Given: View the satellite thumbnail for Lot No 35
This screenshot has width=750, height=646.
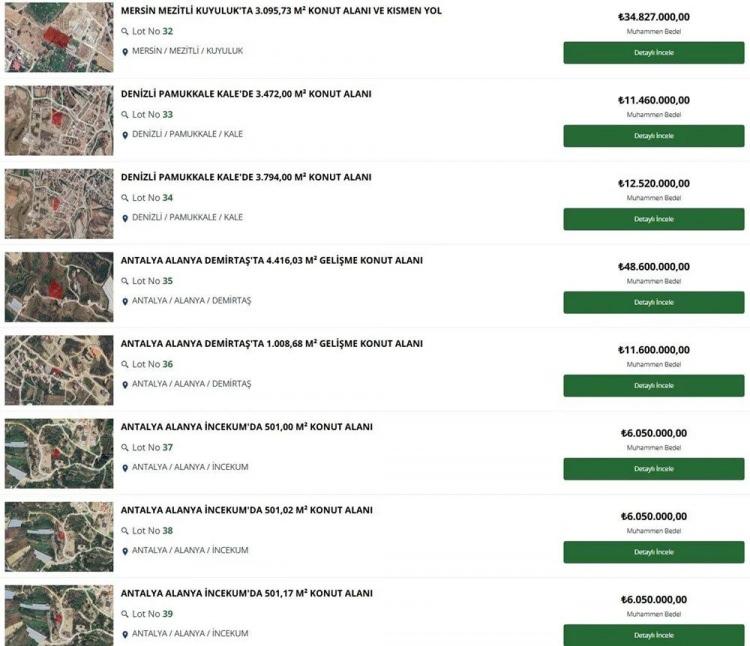Looking at the screenshot, I should pyautogui.click(x=59, y=287).
